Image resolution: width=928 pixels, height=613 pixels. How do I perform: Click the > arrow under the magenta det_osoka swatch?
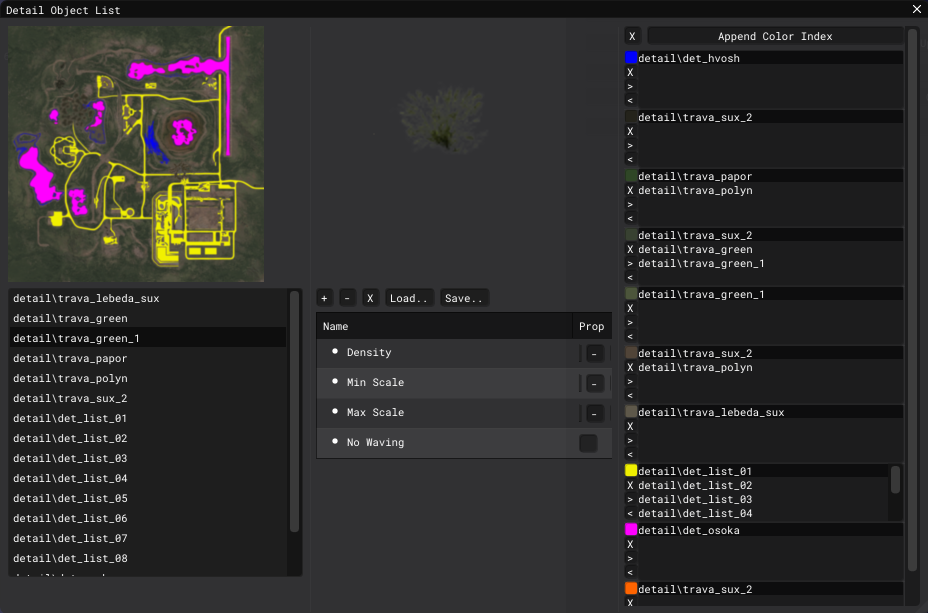tap(630, 558)
